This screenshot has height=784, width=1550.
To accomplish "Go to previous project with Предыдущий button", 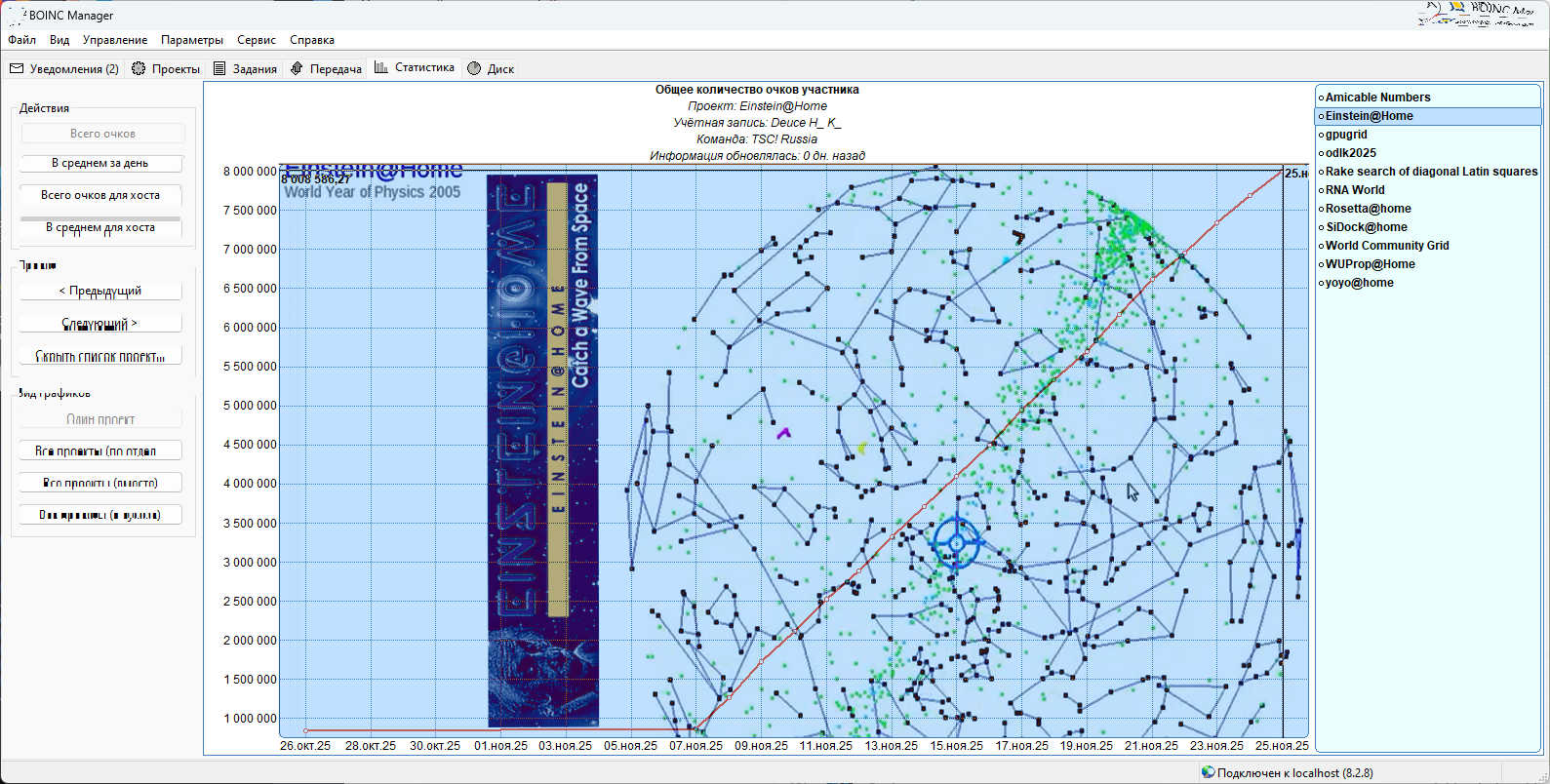I will [x=100, y=291].
